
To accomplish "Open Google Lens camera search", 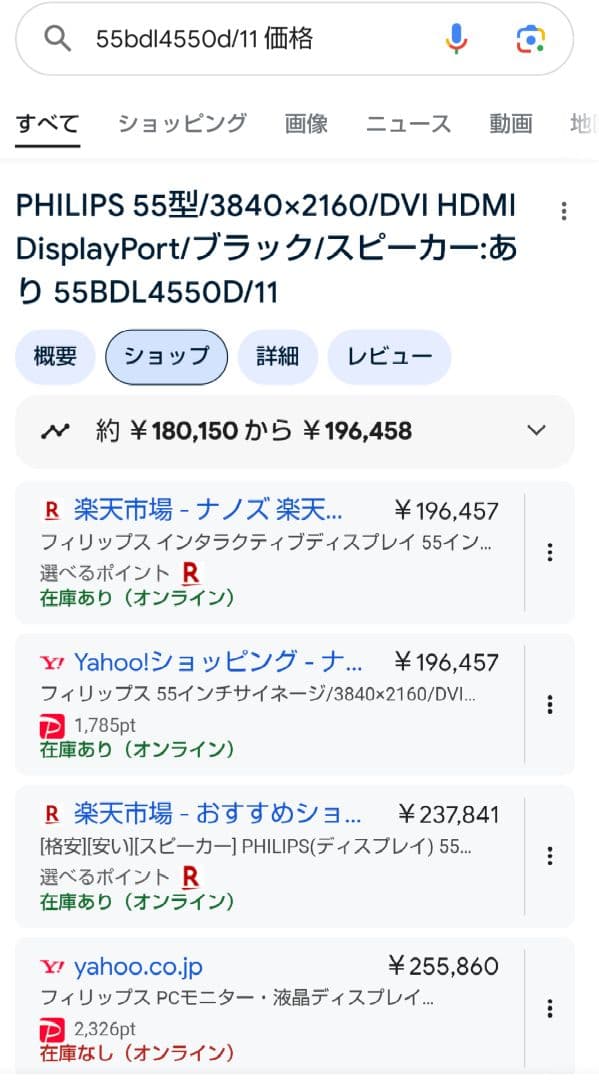I will click(529, 38).
